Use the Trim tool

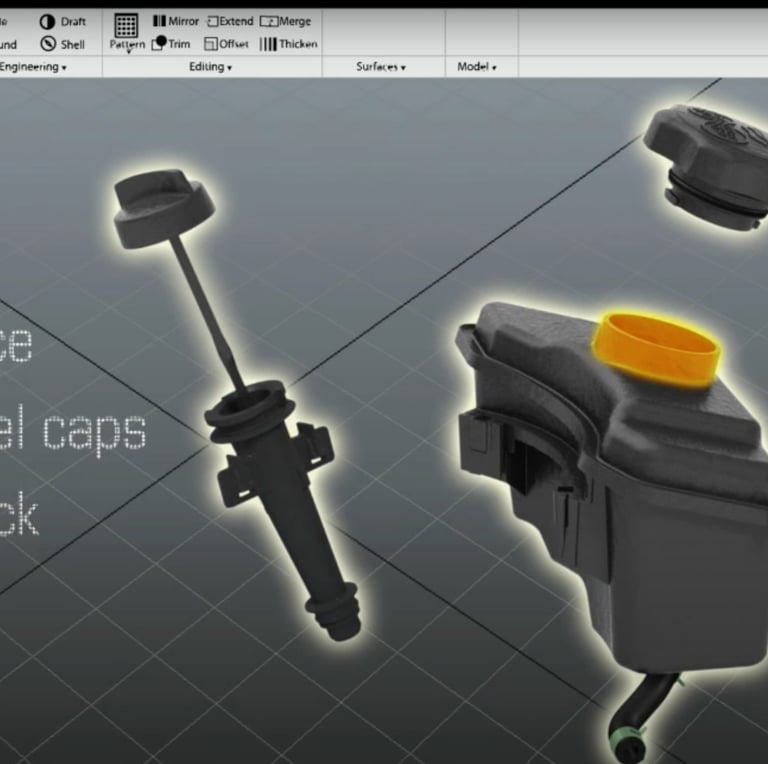point(170,43)
